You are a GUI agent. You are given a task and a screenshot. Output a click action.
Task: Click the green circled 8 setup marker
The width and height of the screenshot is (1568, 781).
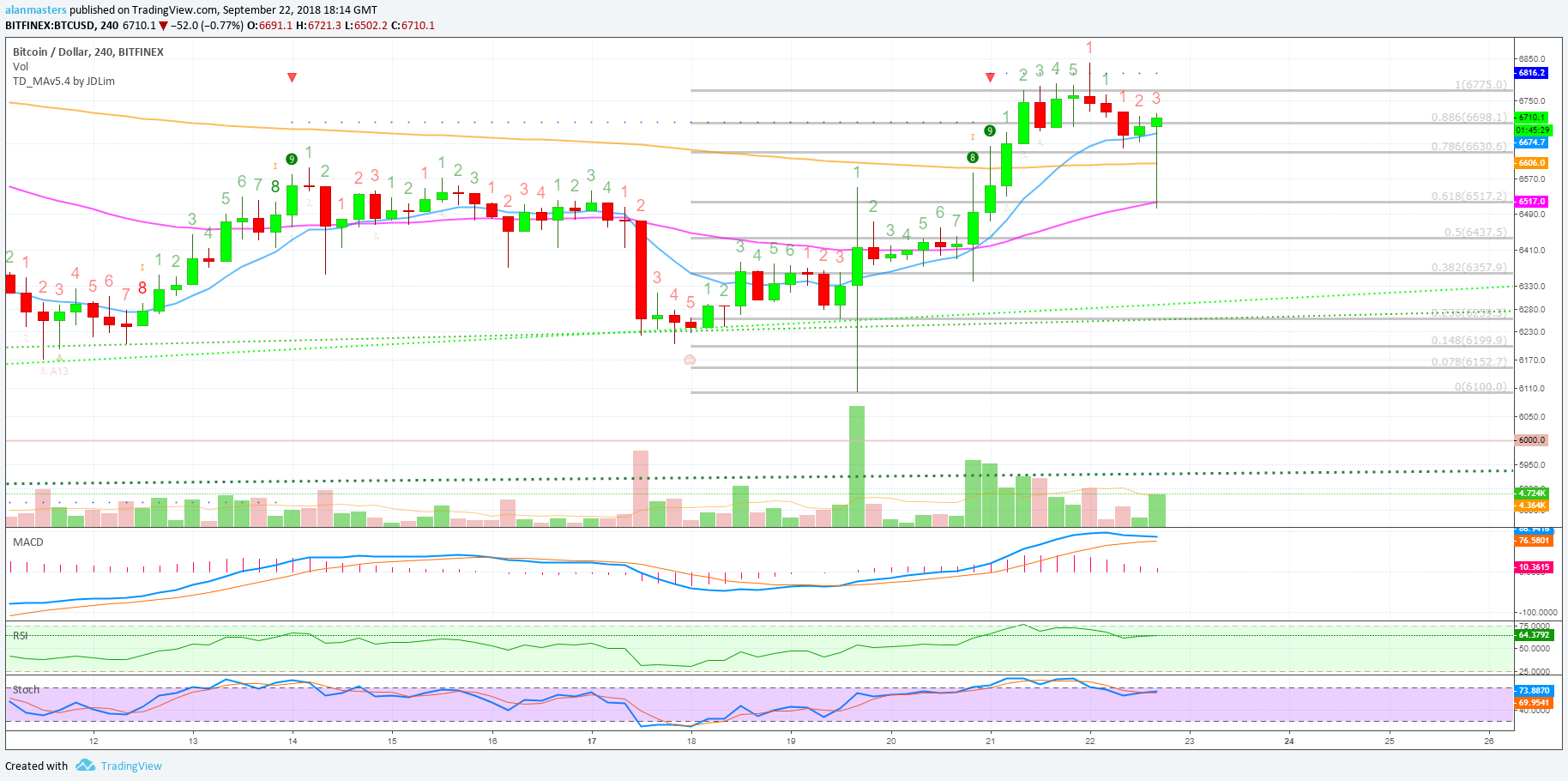coord(973,157)
